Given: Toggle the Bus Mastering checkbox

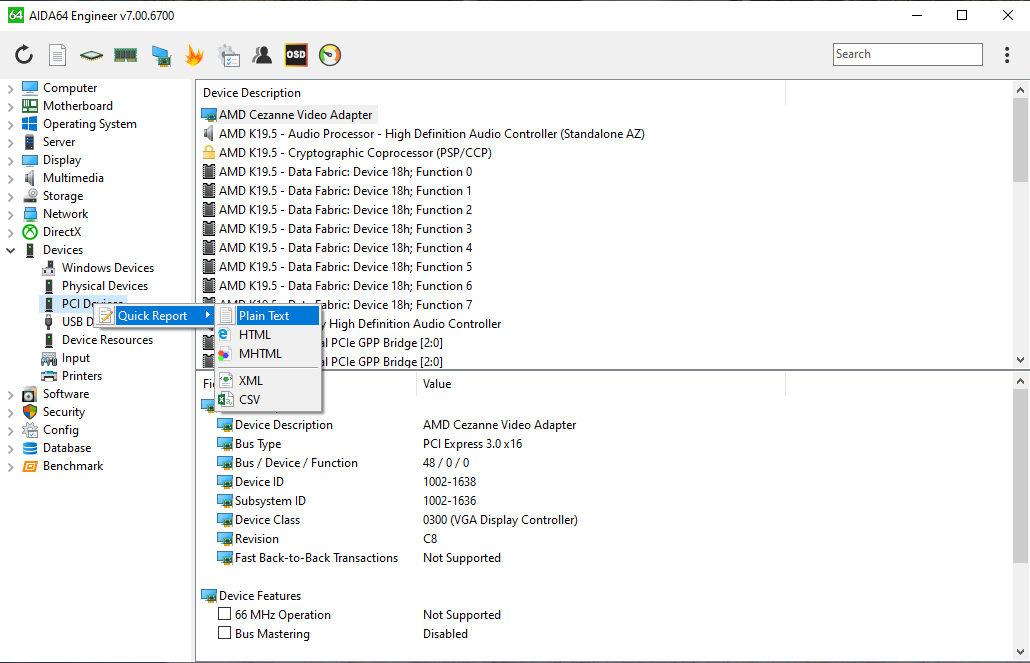Looking at the screenshot, I should (225, 633).
